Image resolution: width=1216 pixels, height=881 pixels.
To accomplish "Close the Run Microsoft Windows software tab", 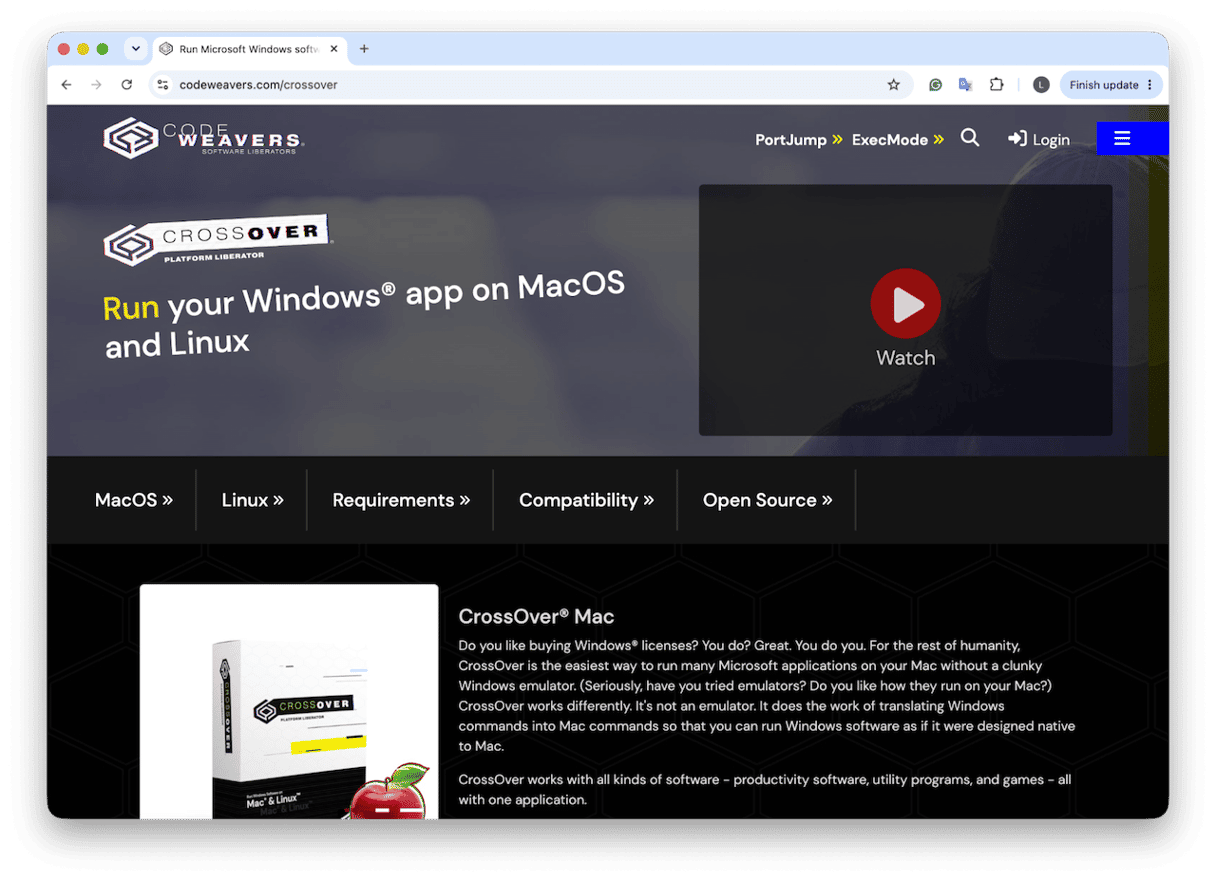I will point(334,48).
